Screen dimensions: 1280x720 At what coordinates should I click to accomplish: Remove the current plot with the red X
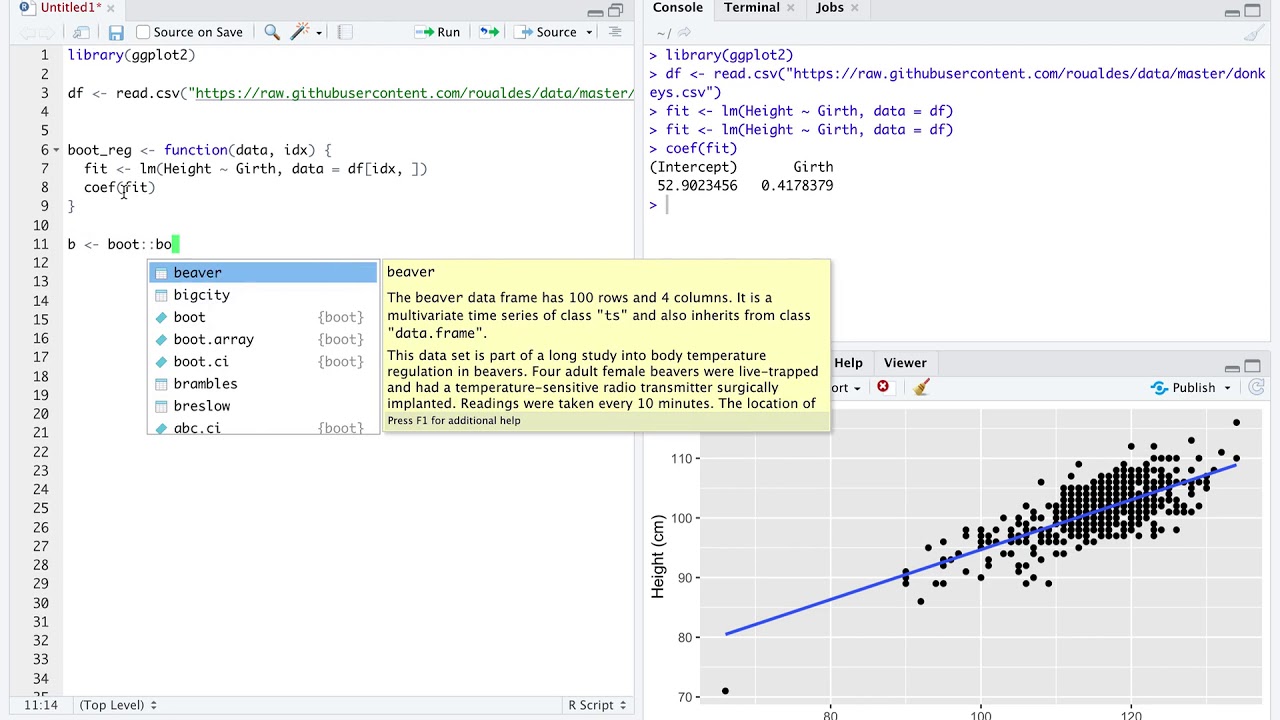tap(883, 387)
